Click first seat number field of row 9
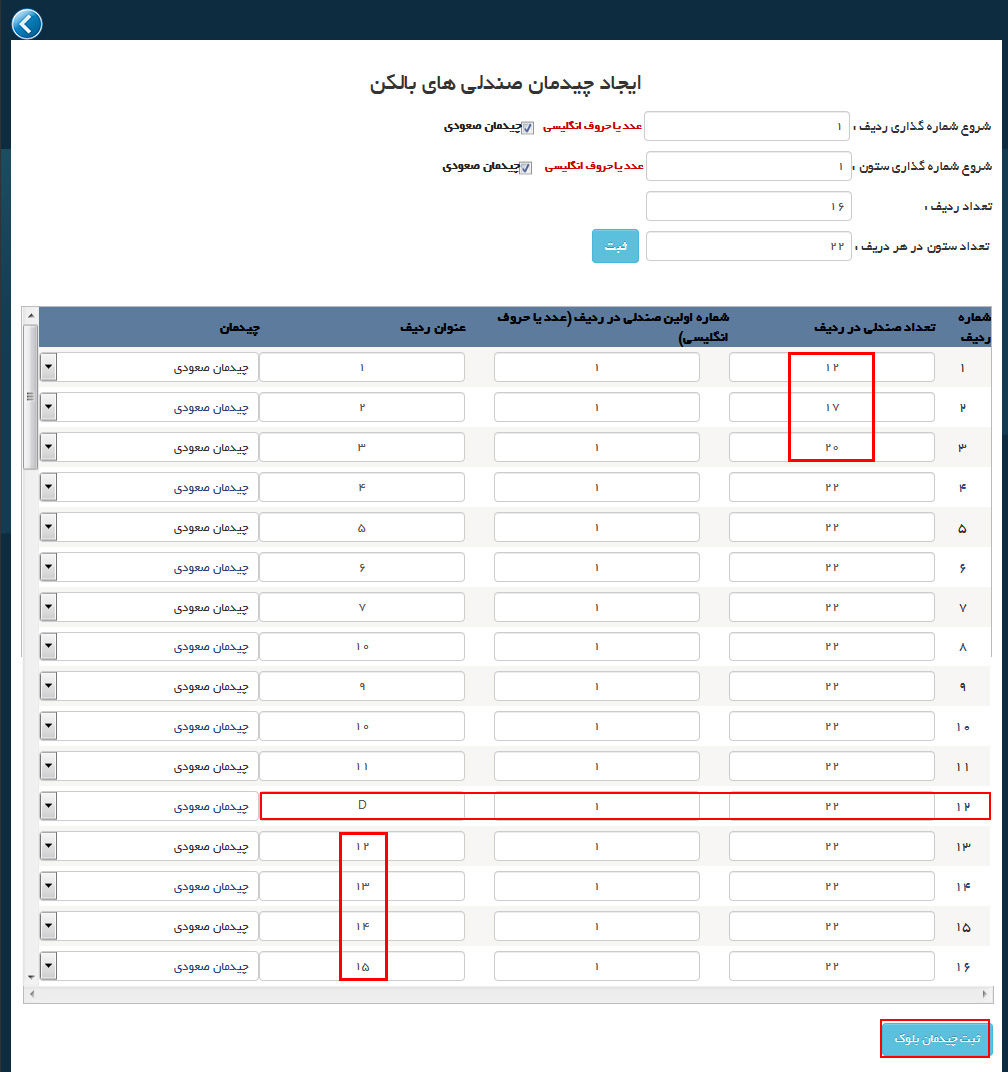Screen dimensions: 1008x1072 tap(596, 686)
